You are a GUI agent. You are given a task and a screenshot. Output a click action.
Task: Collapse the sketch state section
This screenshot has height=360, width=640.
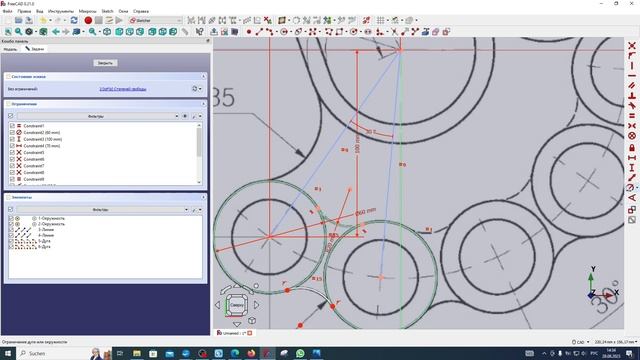click(x=203, y=76)
